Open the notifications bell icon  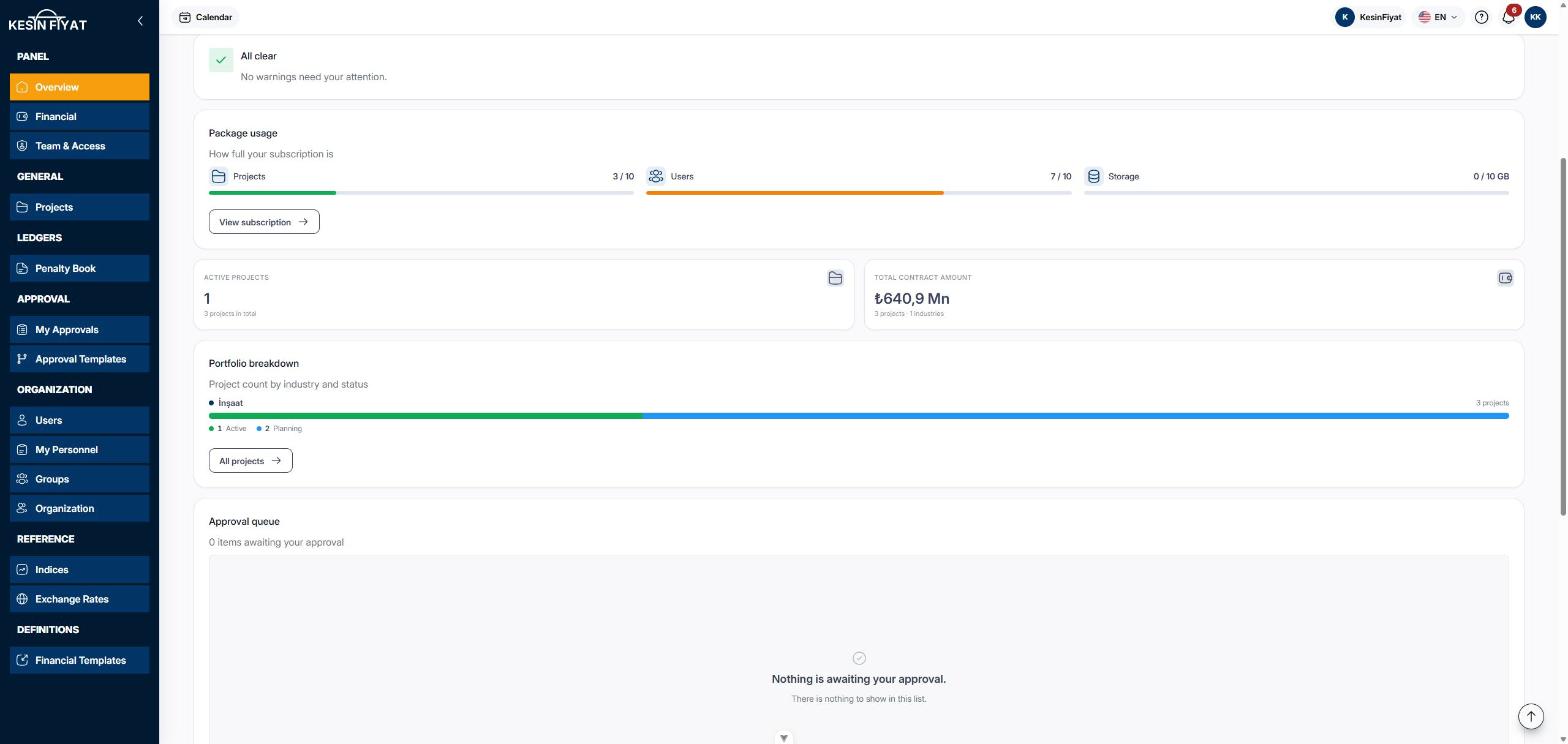click(1508, 17)
